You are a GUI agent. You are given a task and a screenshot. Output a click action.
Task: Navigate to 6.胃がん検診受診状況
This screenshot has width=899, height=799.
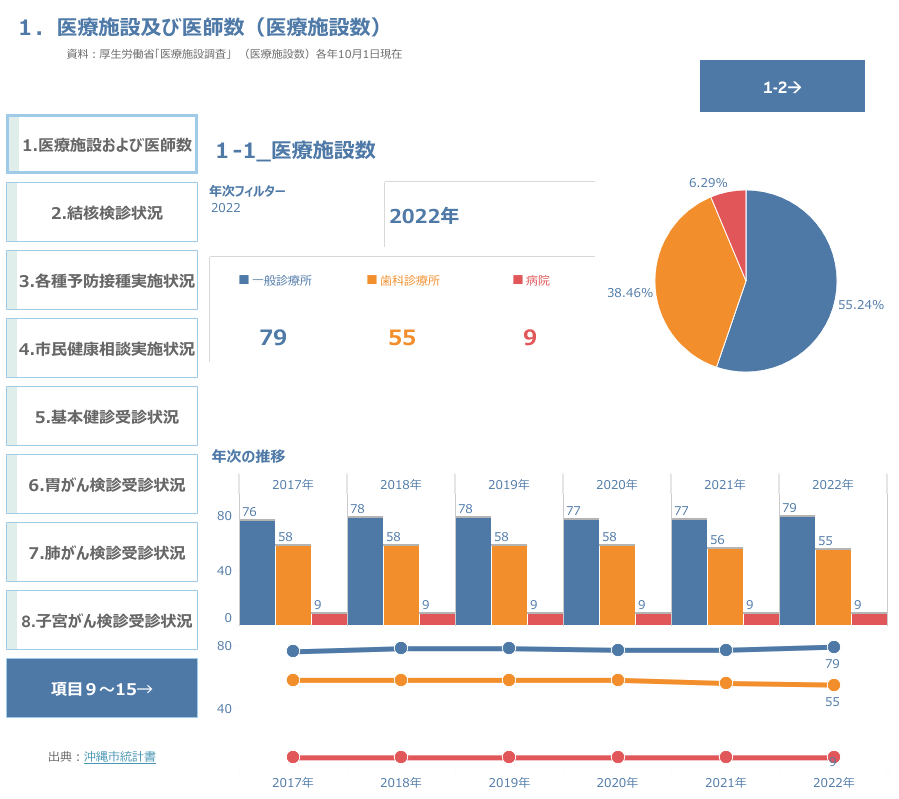pyautogui.click(x=102, y=485)
